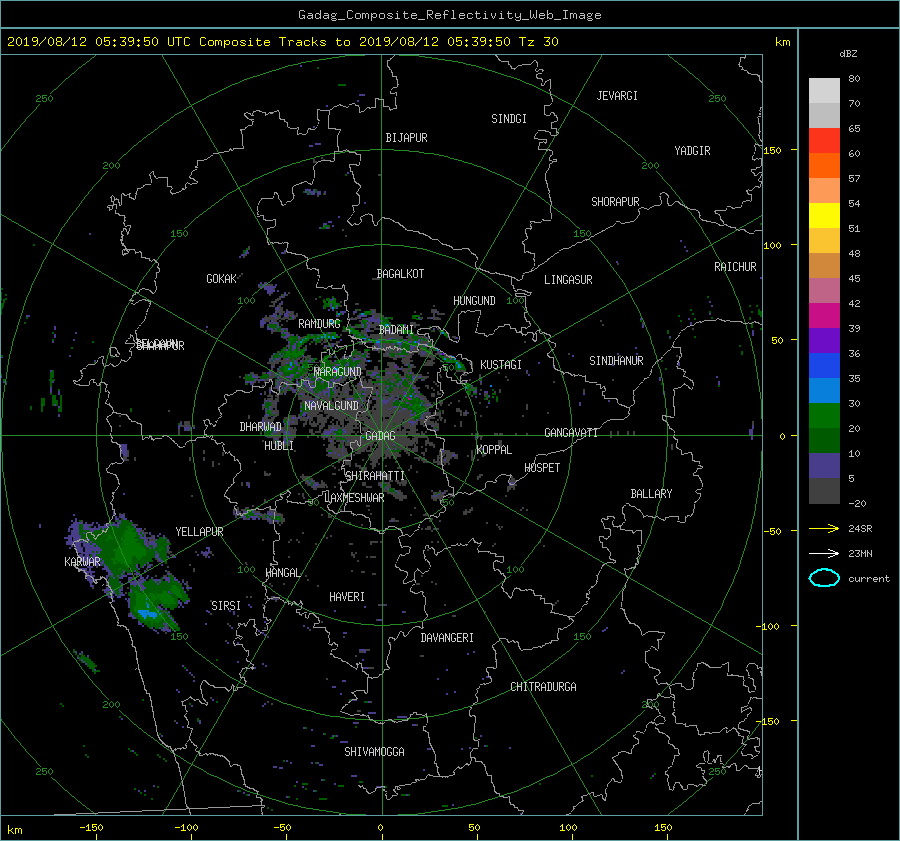Click the JEVARGI label

coord(617,95)
